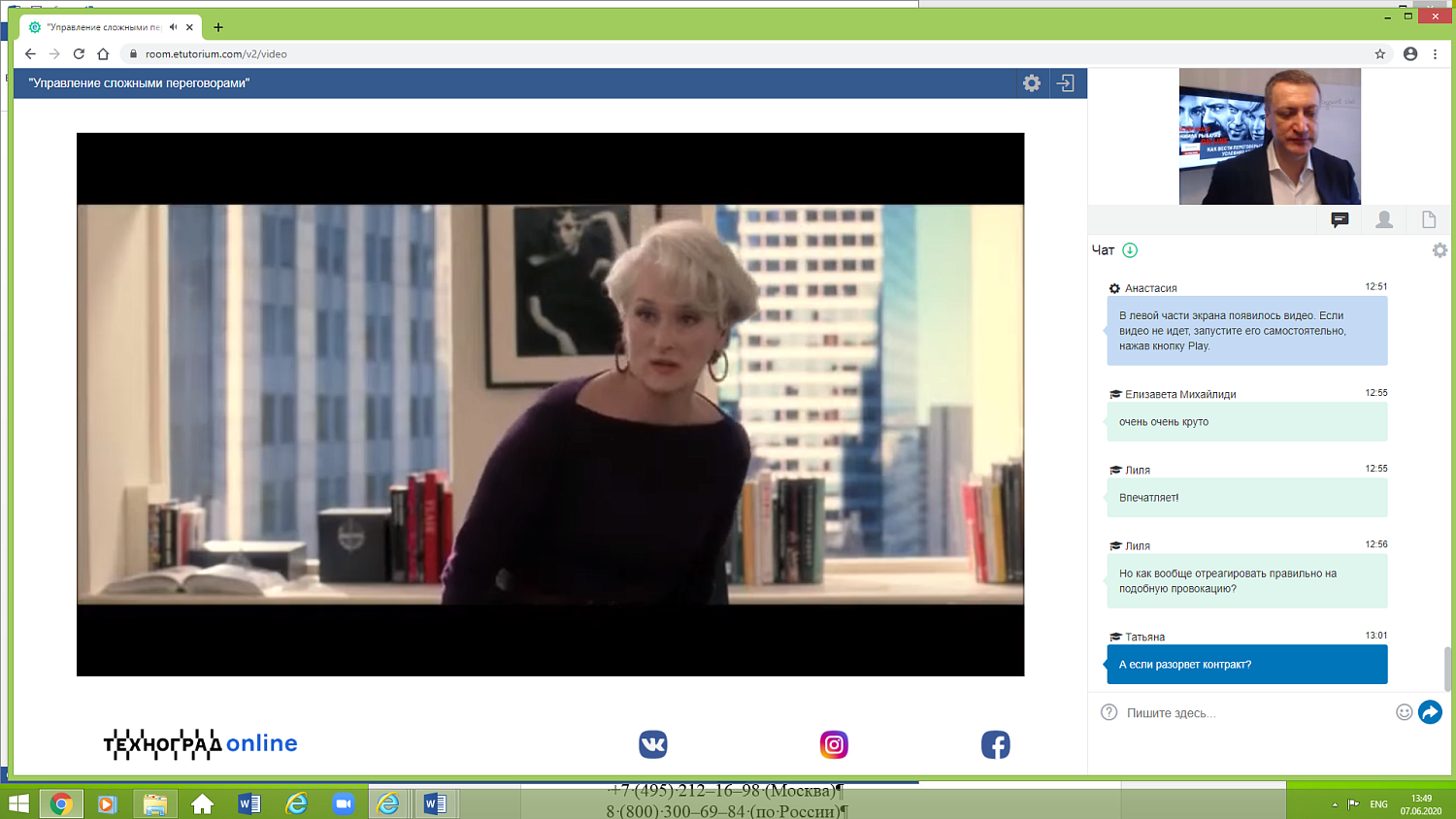This screenshot has width=1456, height=819.
Task: Open the Facebook social link icon
Action: (x=996, y=744)
